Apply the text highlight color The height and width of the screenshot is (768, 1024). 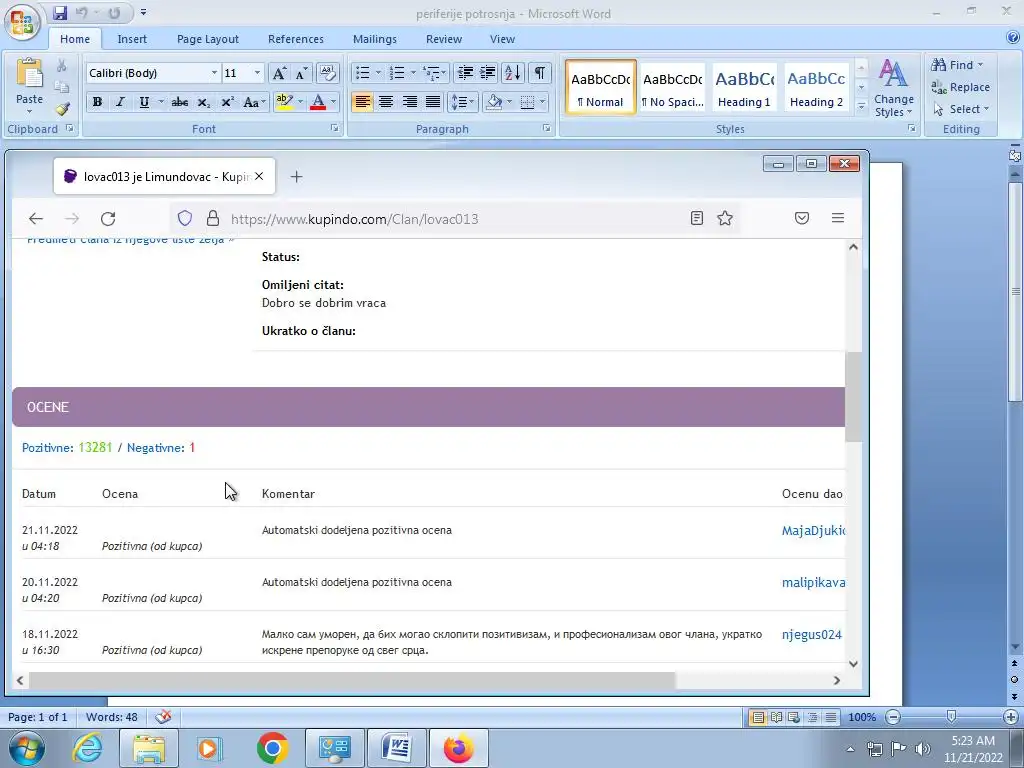tap(284, 102)
